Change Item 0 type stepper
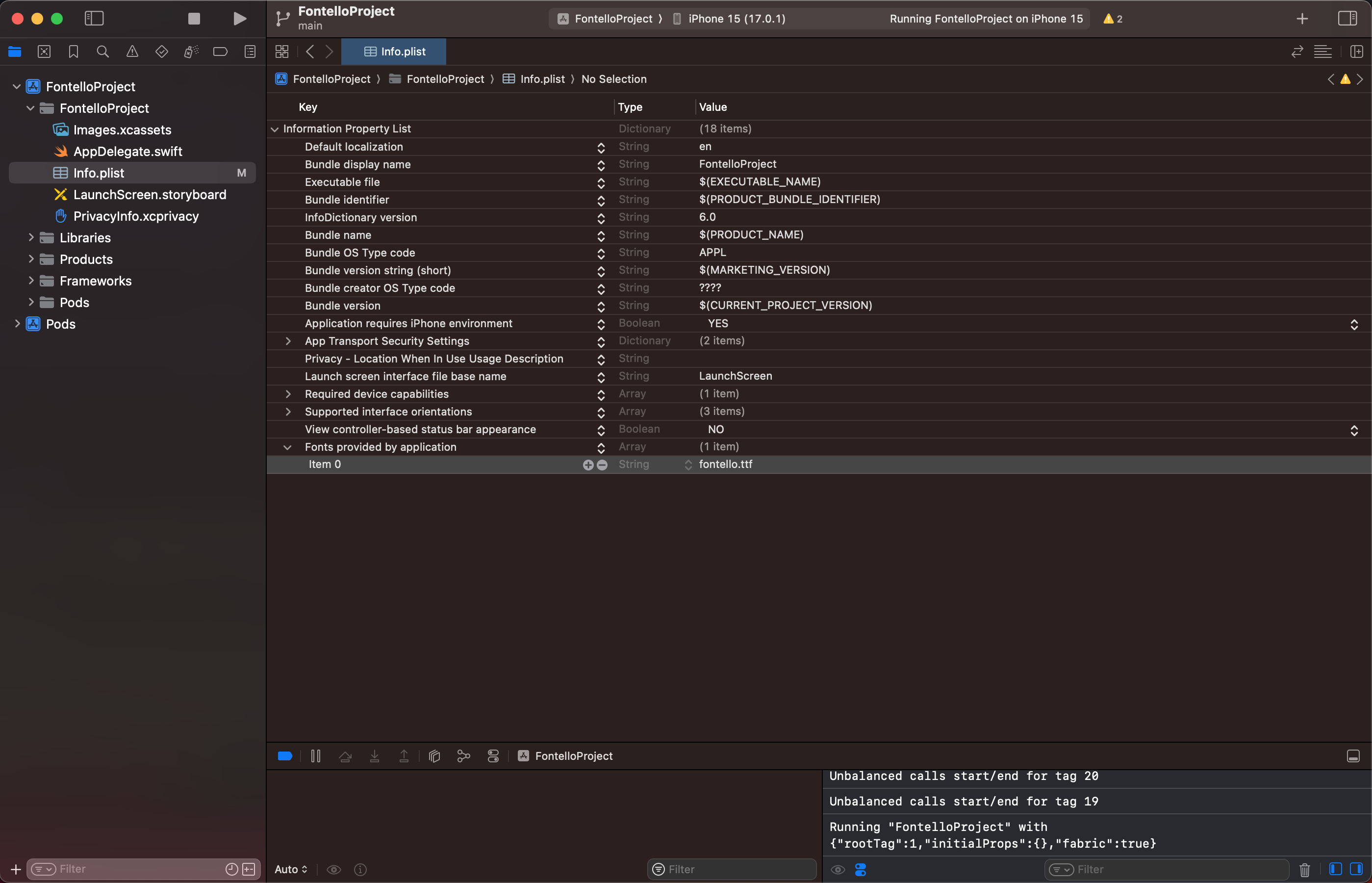 pyautogui.click(x=688, y=465)
